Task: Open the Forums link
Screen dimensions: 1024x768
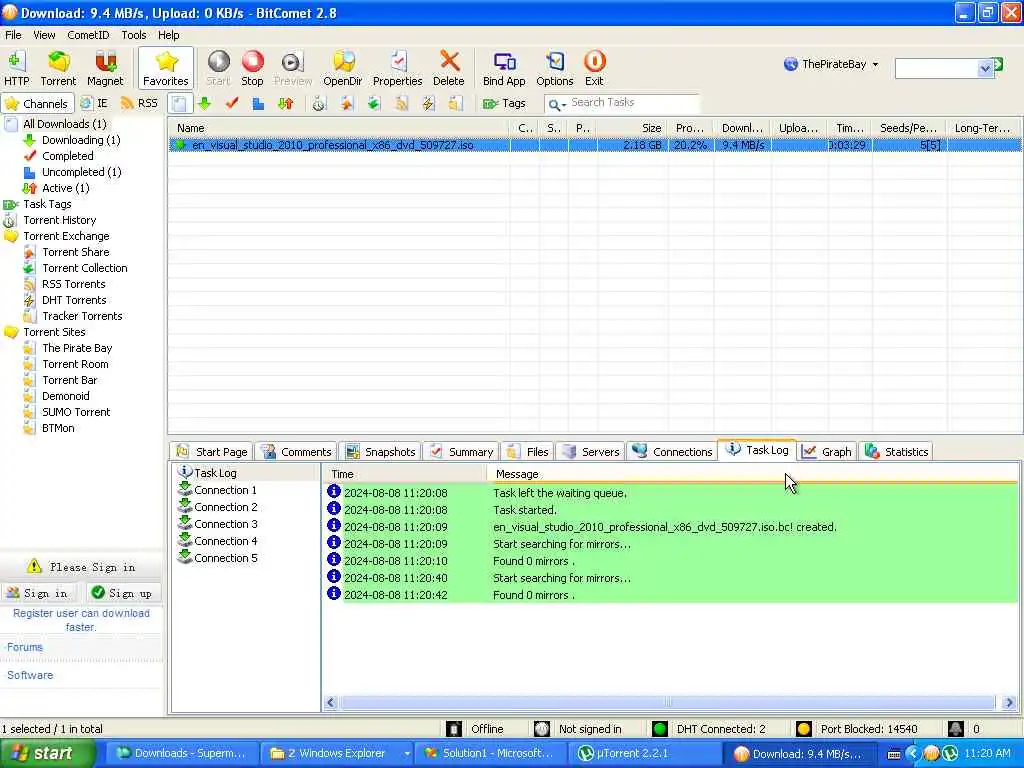Action: pos(25,647)
